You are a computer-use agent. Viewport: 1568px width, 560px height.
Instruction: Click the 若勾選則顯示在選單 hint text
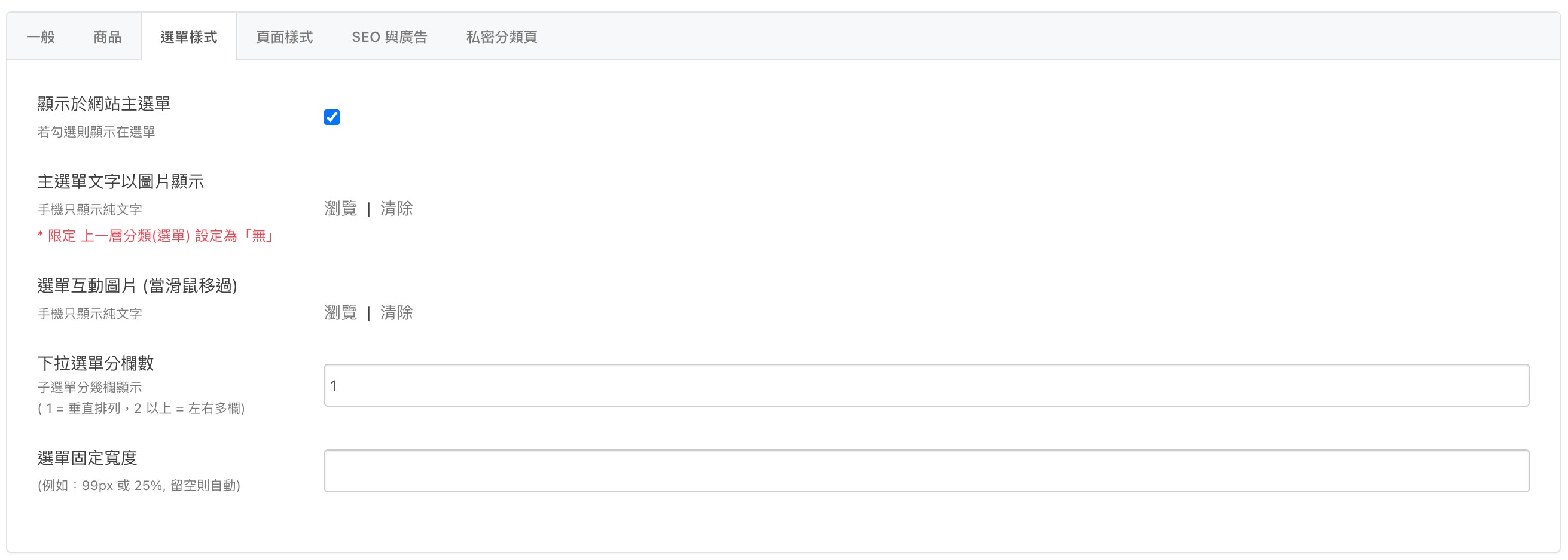click(x=96, y=132)
